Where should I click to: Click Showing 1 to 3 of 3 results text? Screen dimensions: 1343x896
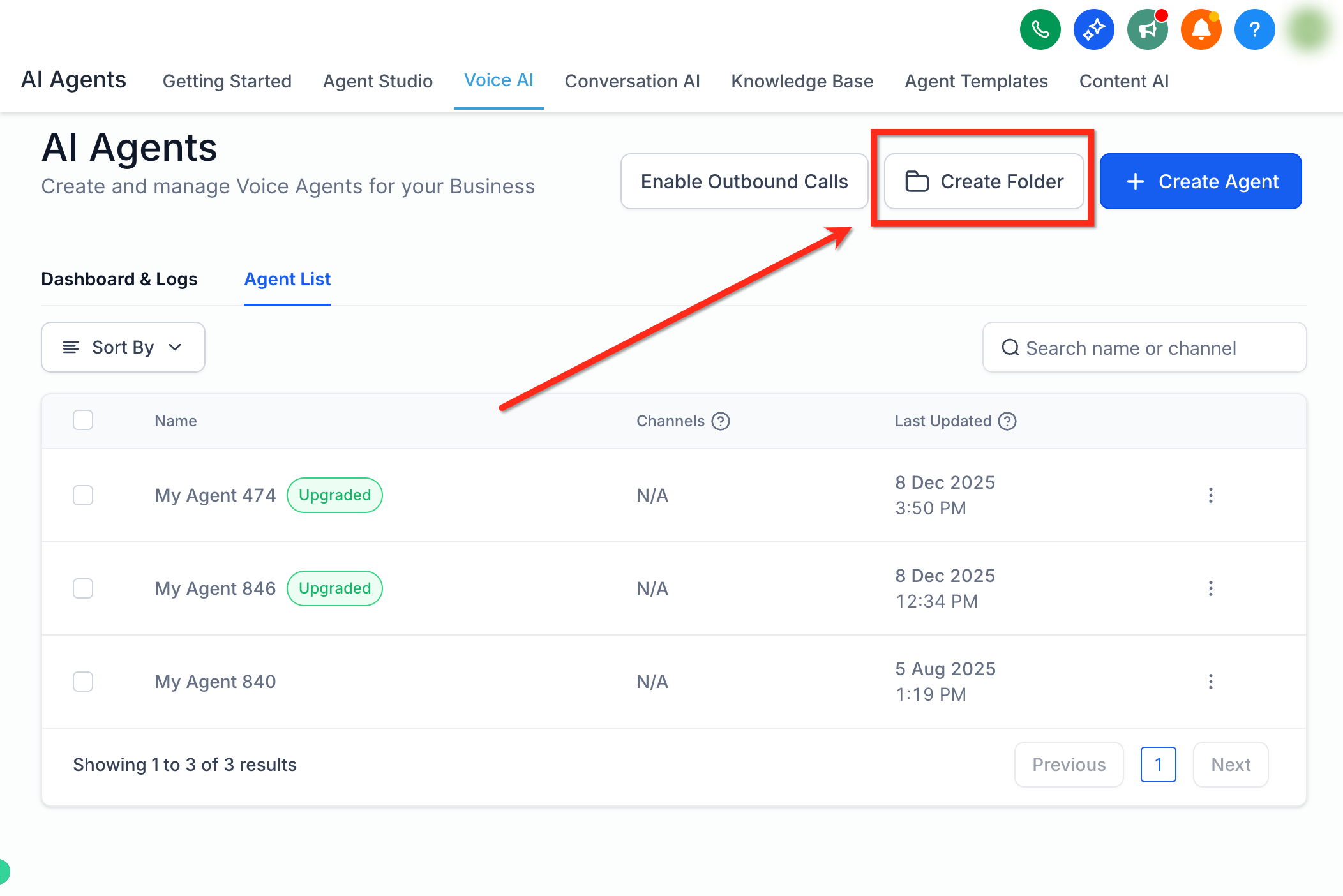click(x=185, y=765)
